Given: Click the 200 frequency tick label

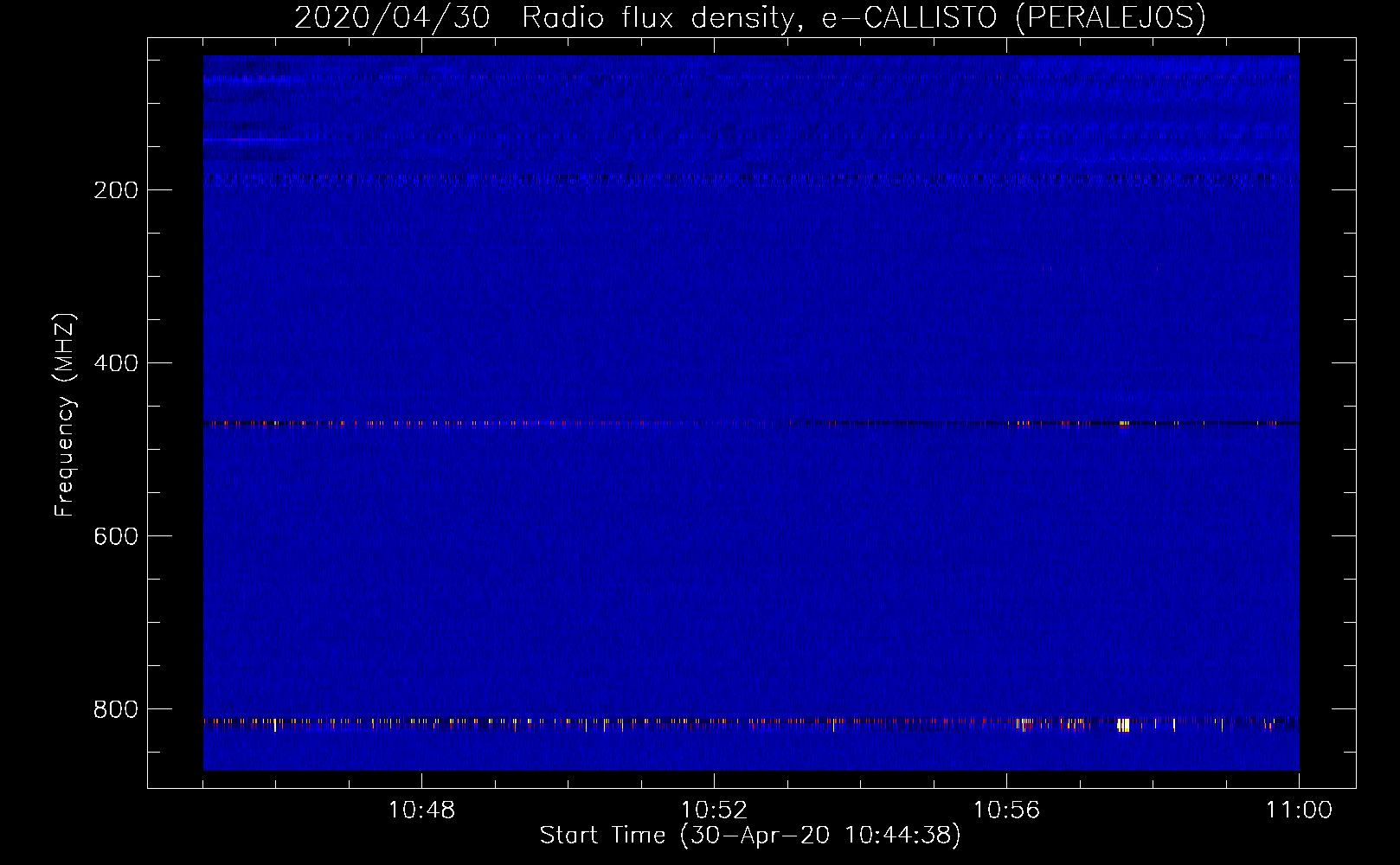Looking at the screenshot, I should click(x=116, y=190).
